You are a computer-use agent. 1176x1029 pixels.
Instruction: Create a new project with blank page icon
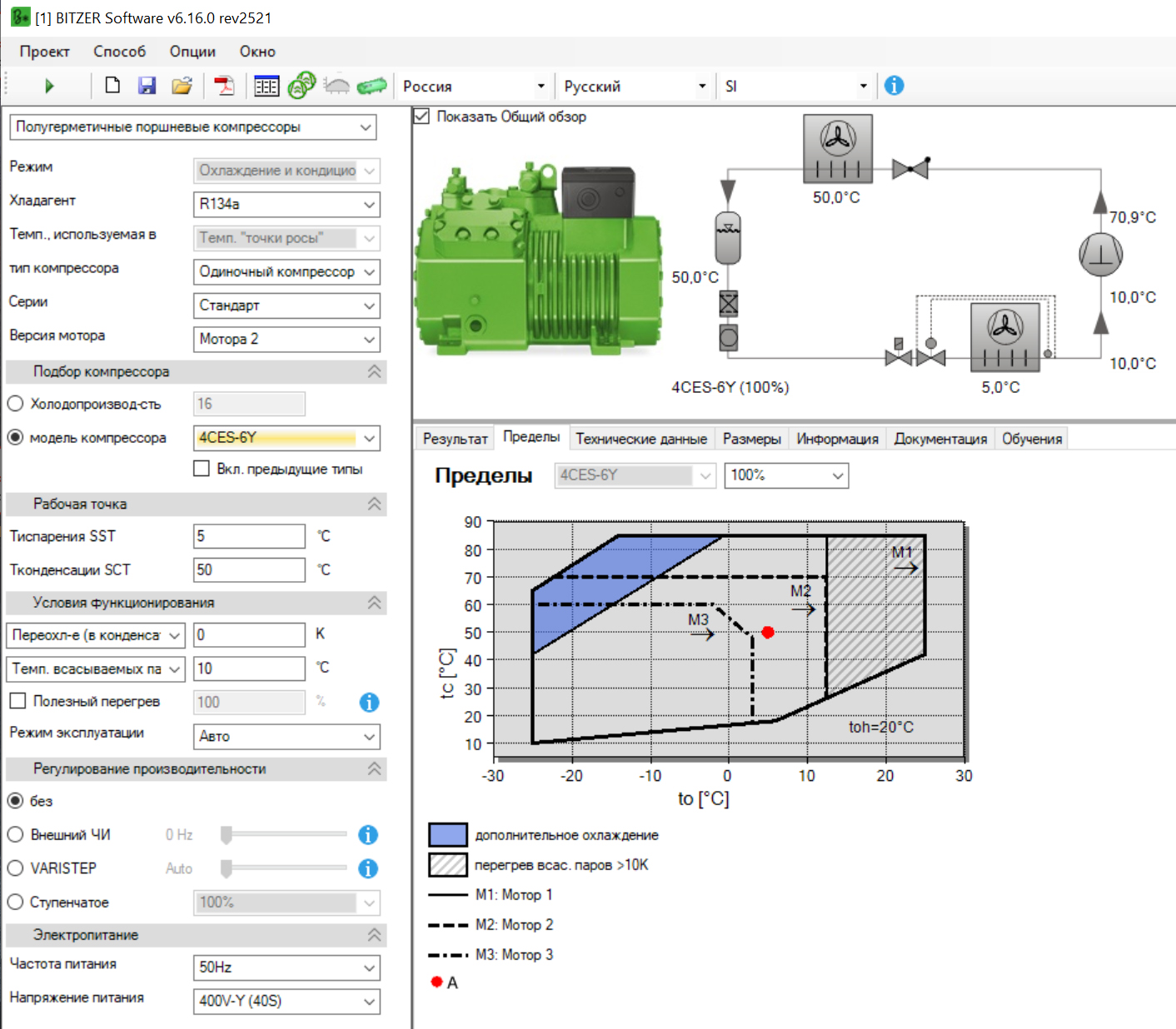(x=112, y=85)
